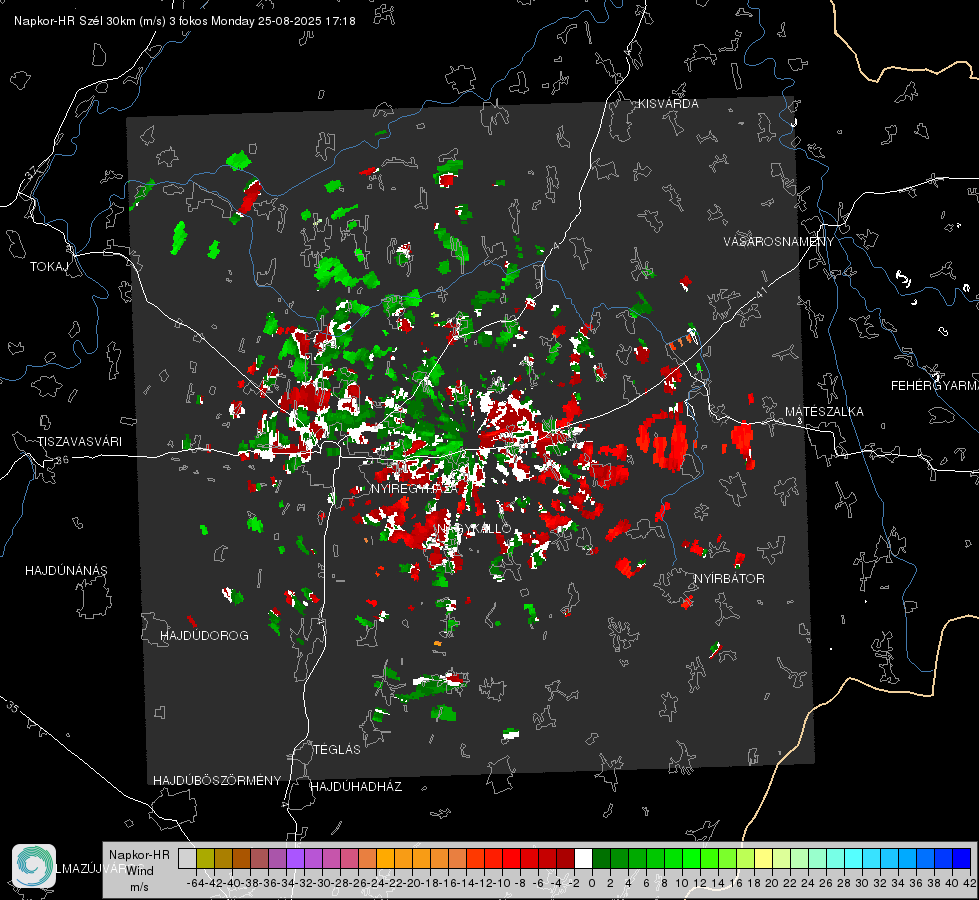Click road number 41 near Vásárosnamény
Viewport: 979px width, 900px height.
click(761, 292)
